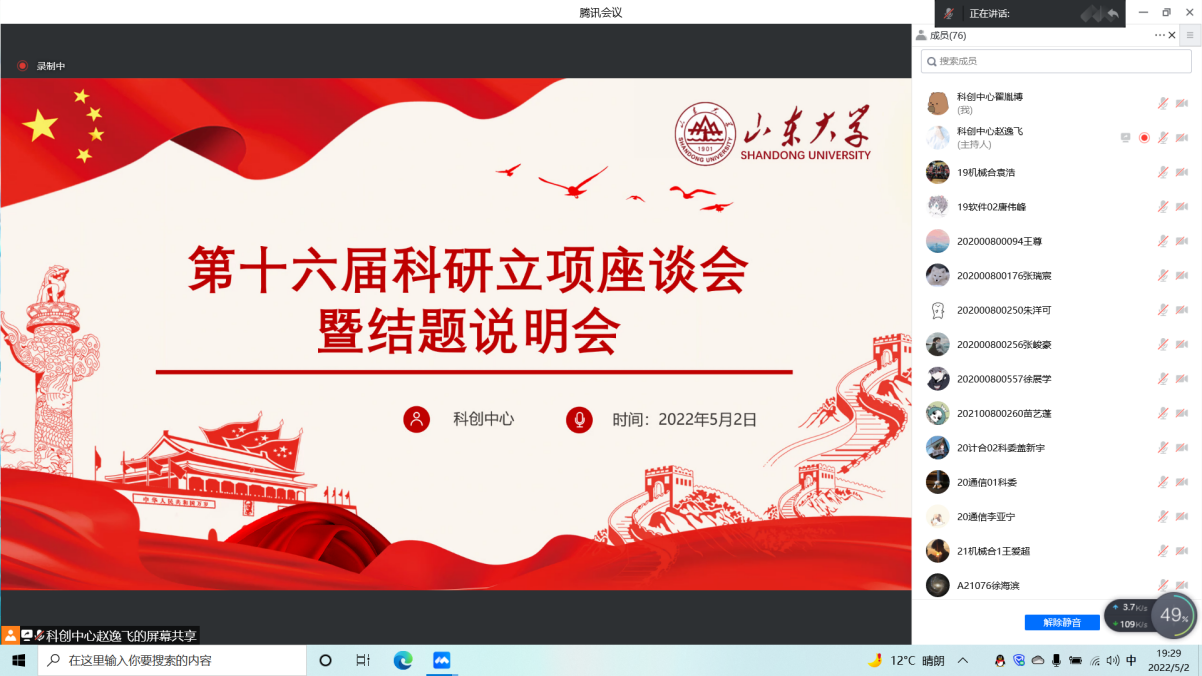Open Microsoft Edge from the taskbar

(403, 660)
